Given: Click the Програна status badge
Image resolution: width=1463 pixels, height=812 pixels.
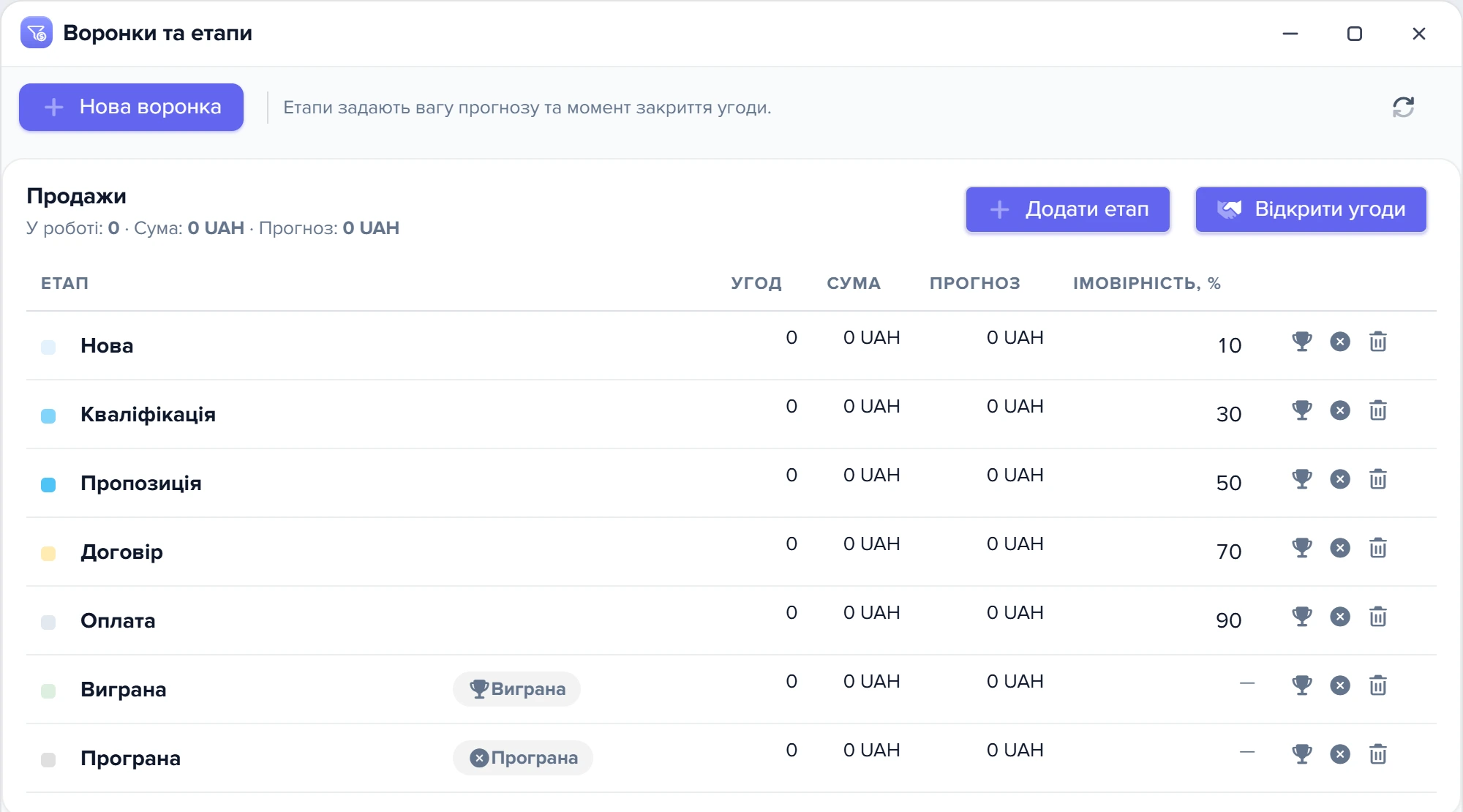Looking at the screenshot, I should tap(523, 758).
